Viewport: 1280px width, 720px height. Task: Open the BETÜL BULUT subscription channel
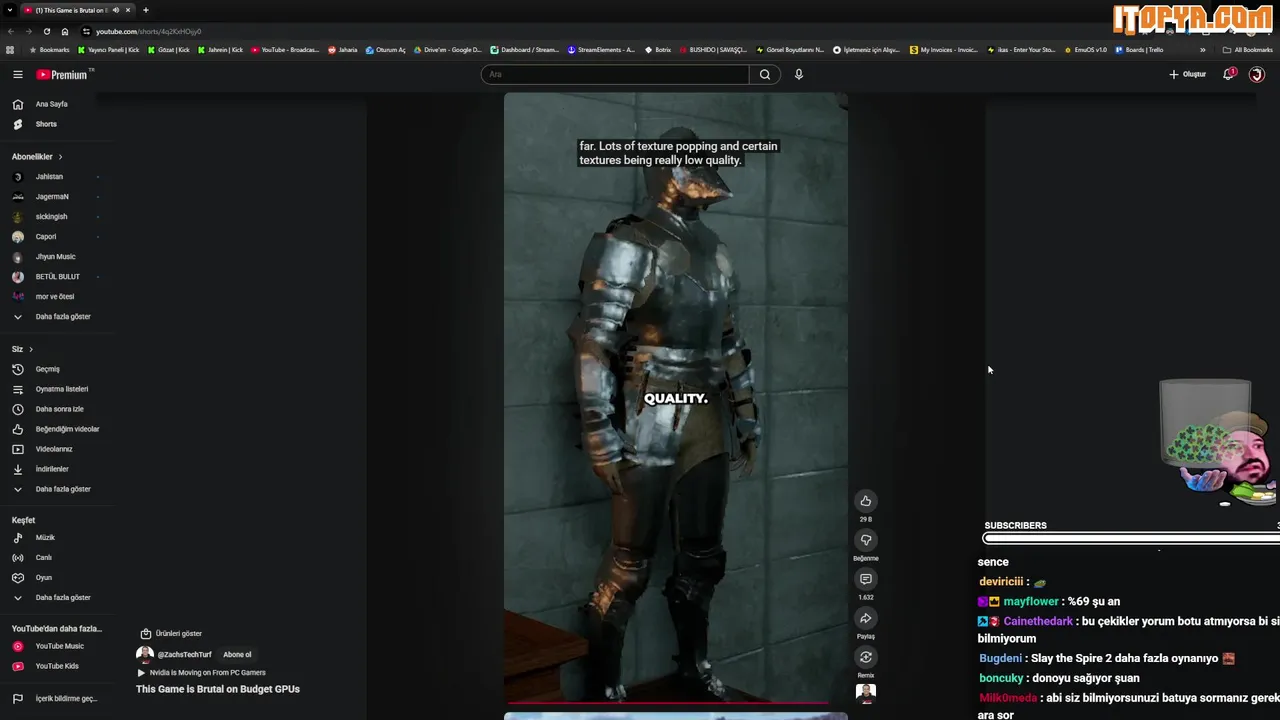pos(56,276)
